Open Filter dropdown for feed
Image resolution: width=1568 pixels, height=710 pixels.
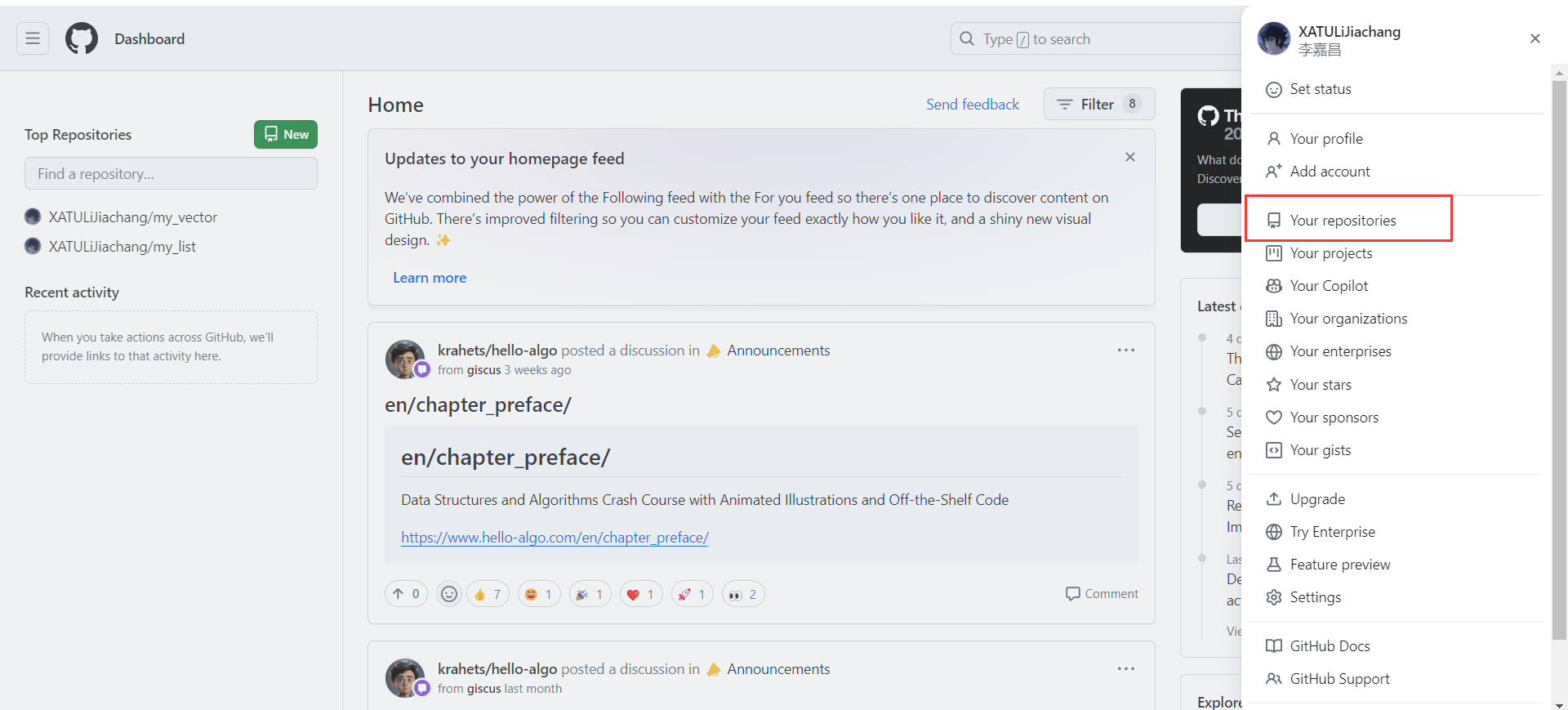[x=1098, y=104]
